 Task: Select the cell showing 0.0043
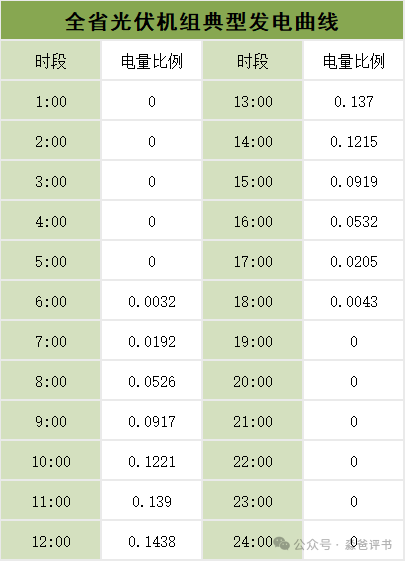[353, 301]
